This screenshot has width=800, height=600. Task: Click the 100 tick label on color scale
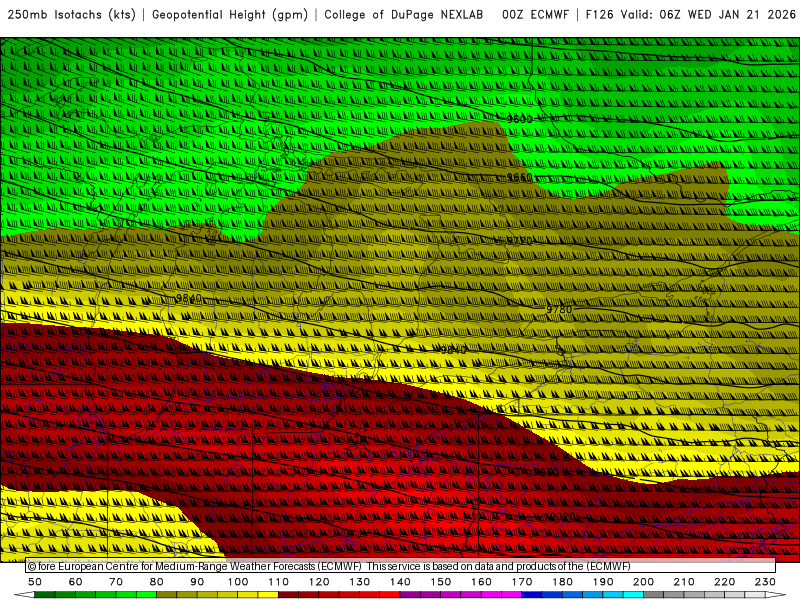(x=238, y=582)
